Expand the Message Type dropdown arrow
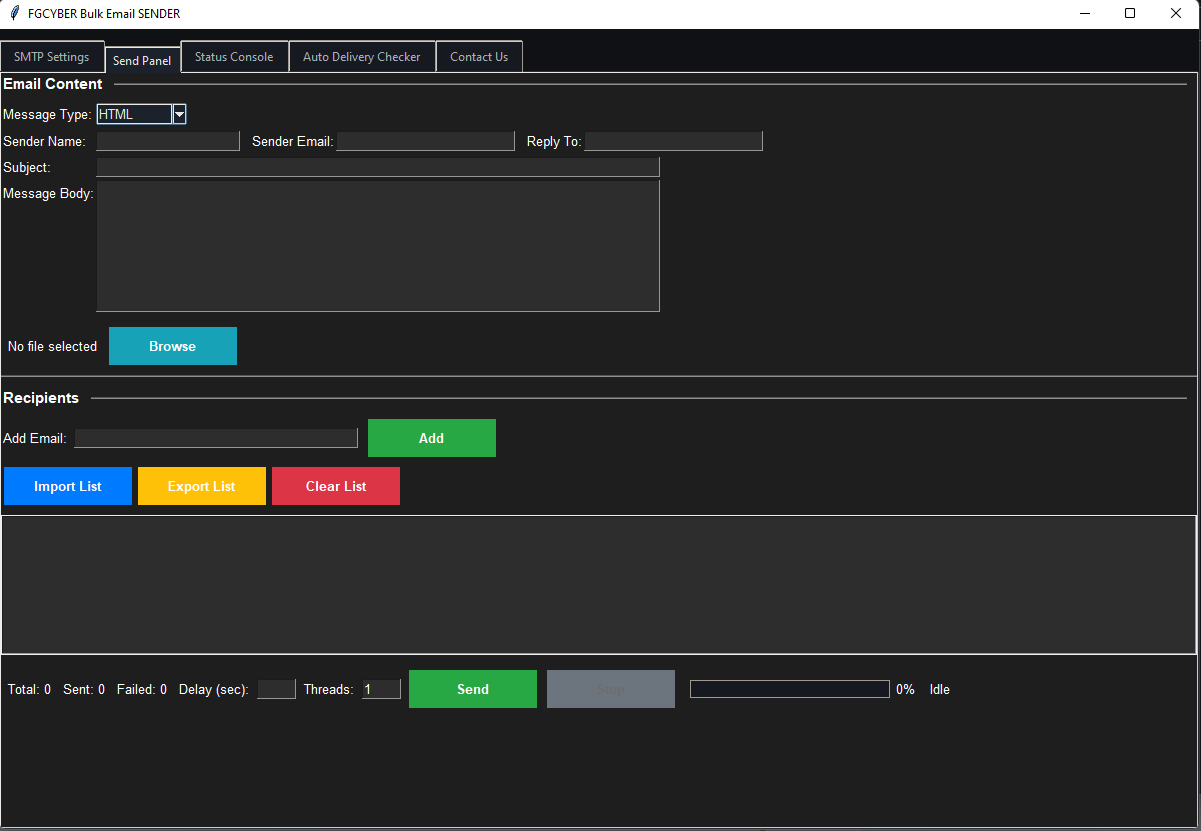Image resolution: width=1201 pixels, height=831 pixels. click(179, 115)
